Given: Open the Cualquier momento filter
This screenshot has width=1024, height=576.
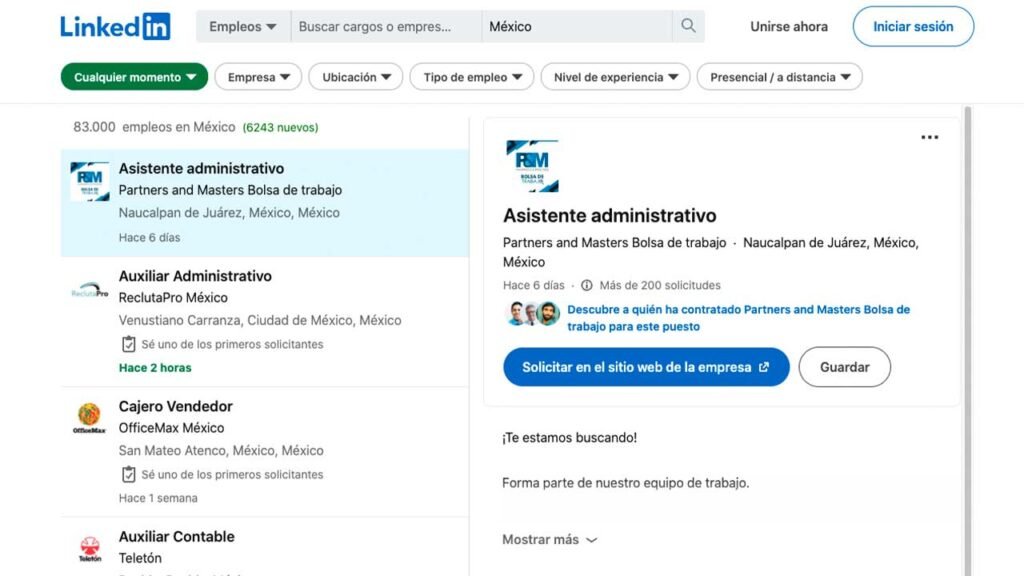Looking at the screenshot, I should [x=135, y=77].
